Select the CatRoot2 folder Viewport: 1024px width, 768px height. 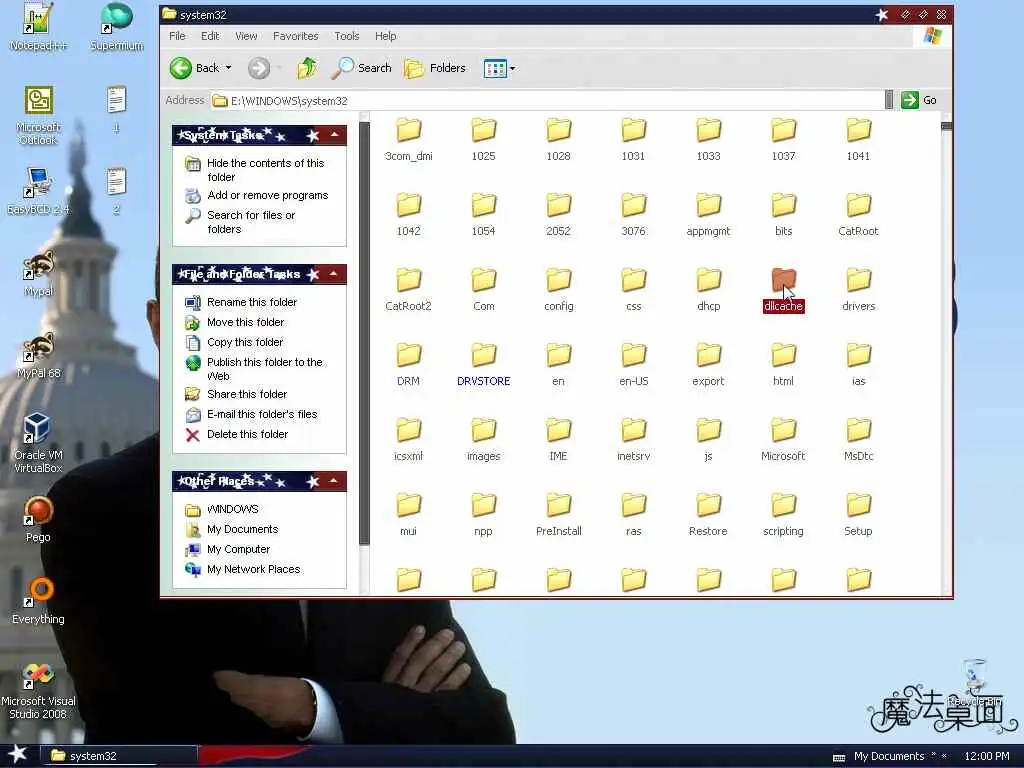409,289
